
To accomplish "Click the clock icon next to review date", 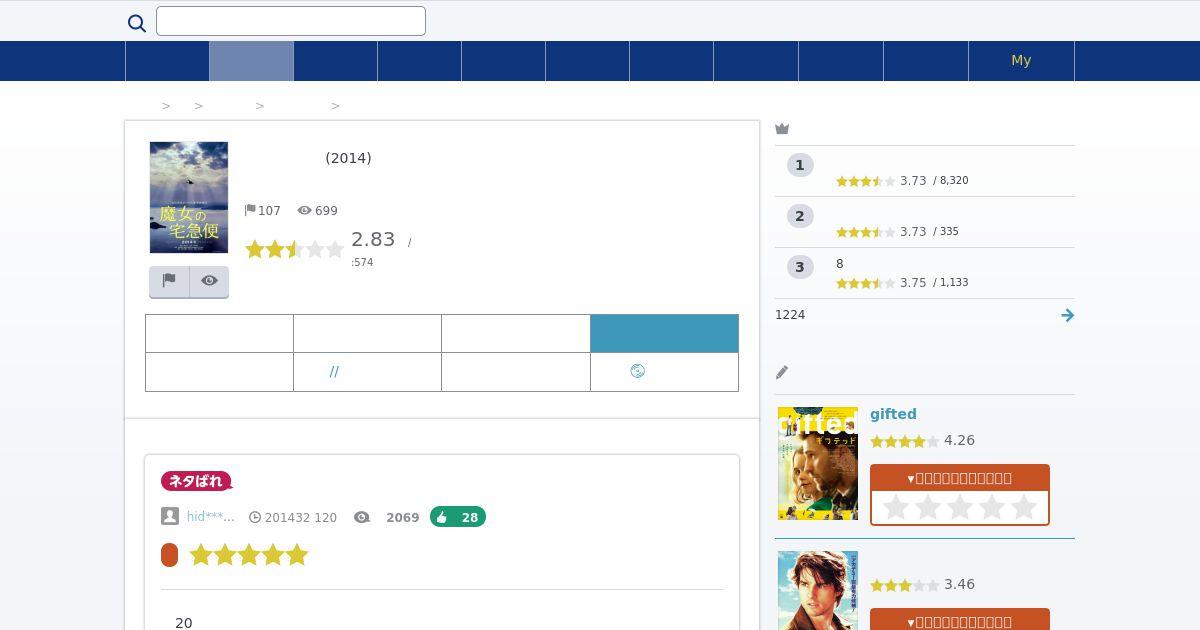I will click(255, 517).
